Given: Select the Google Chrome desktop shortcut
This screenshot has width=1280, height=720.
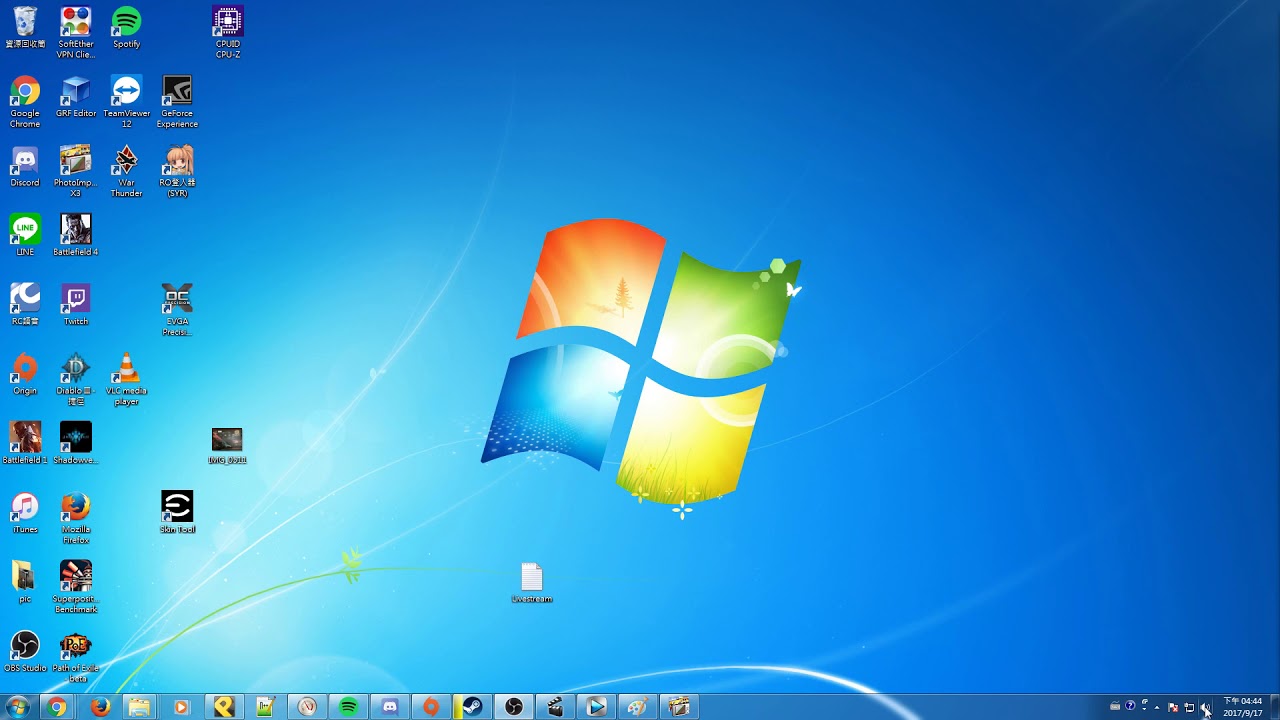Looking at the screenshot, I should [x=25, y=102].
